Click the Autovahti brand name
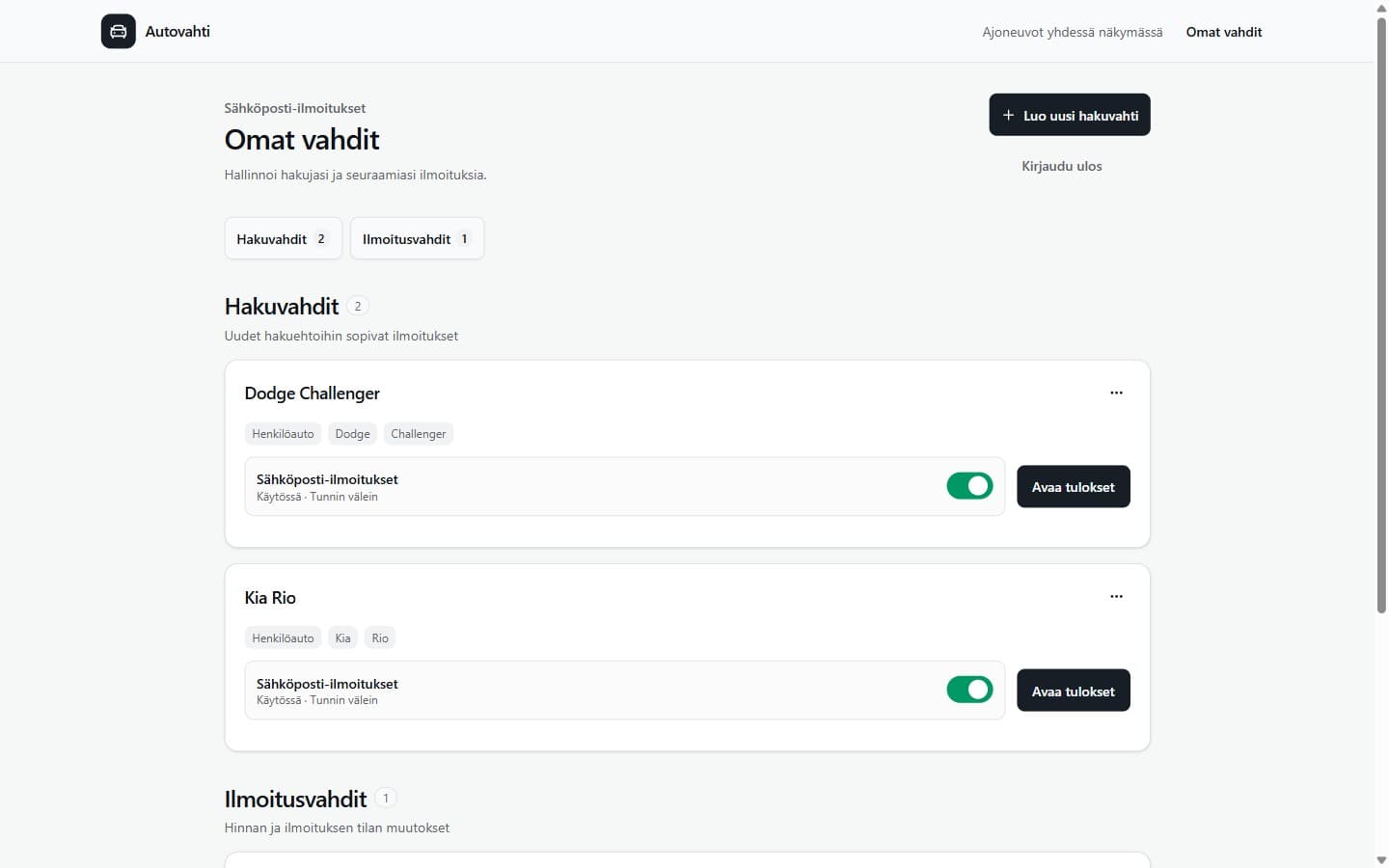 [177, 31]
